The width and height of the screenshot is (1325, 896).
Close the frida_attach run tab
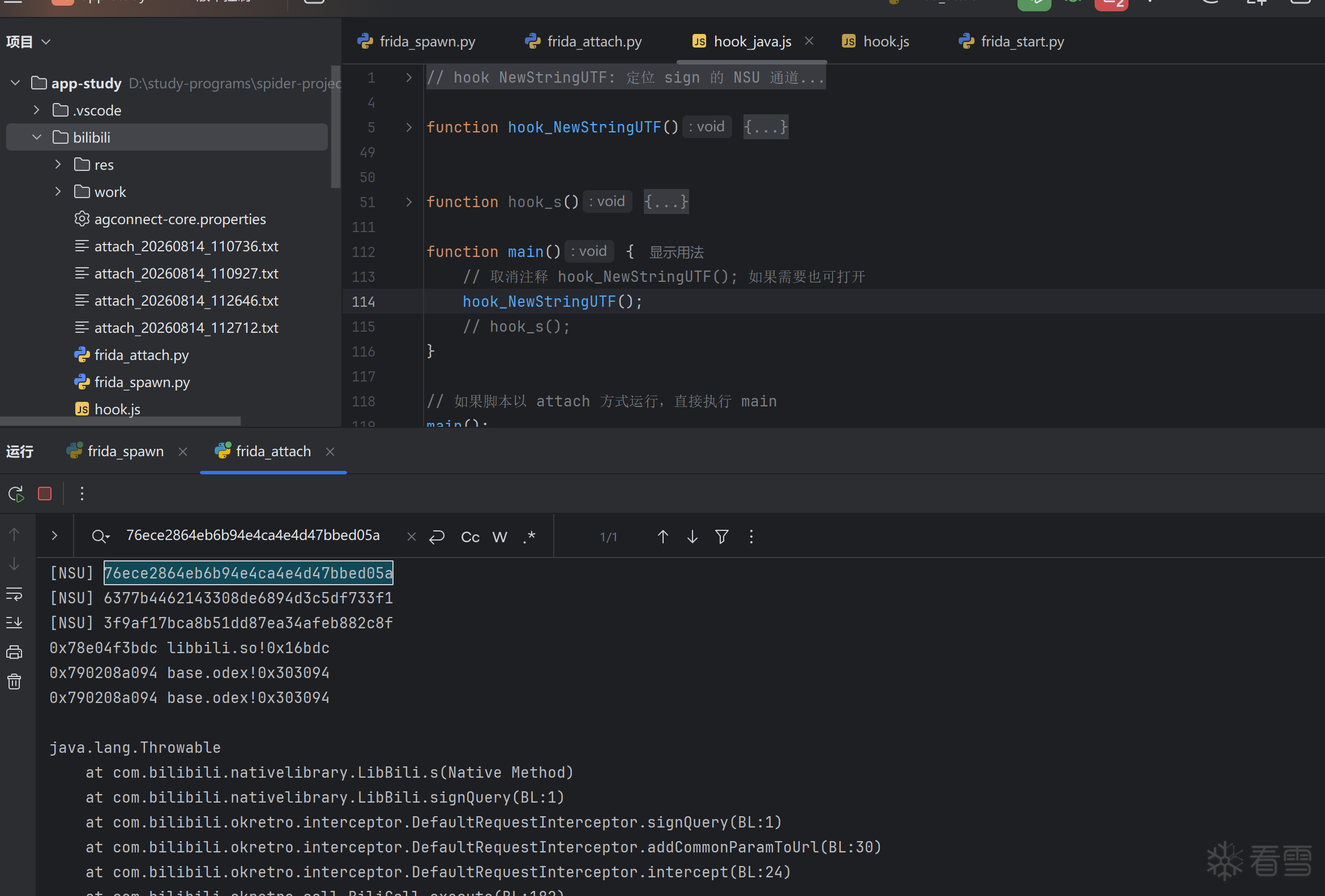[x=330, y=452]
